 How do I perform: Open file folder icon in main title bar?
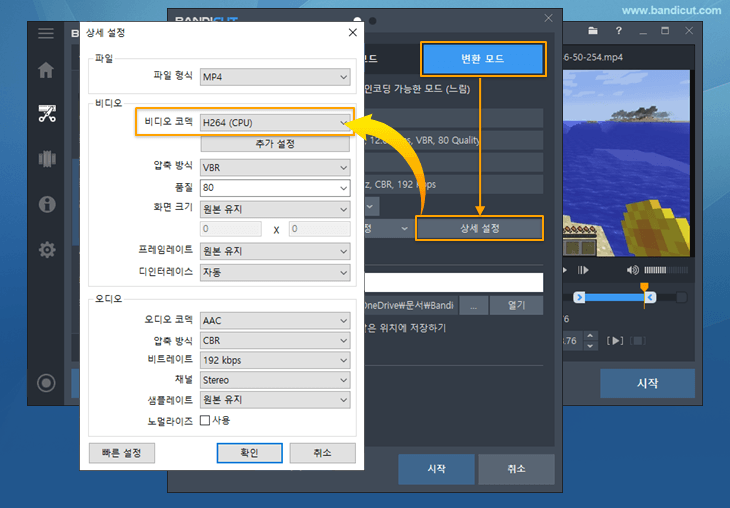(593, 31)
